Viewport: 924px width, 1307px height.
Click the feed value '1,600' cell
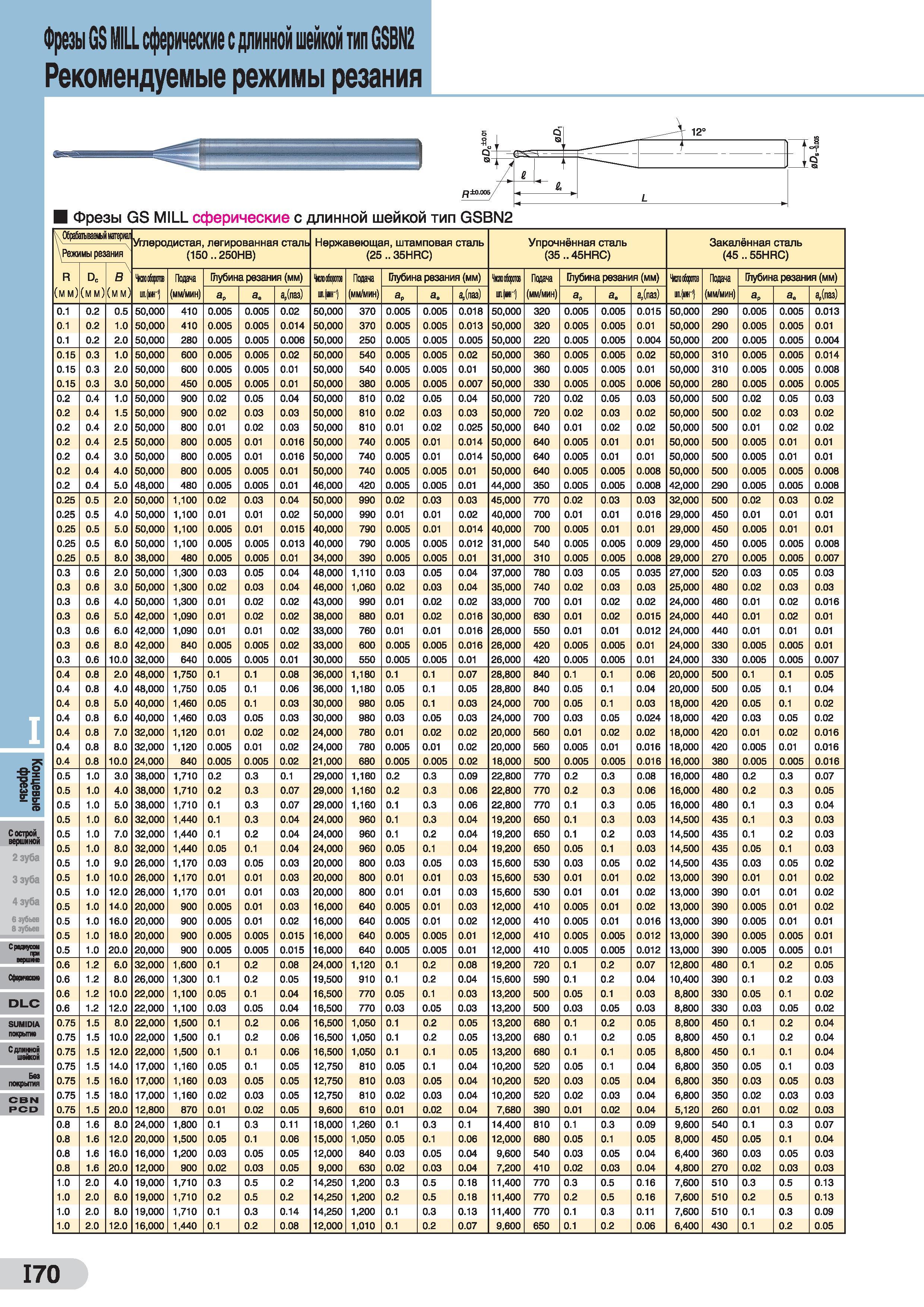185,965
